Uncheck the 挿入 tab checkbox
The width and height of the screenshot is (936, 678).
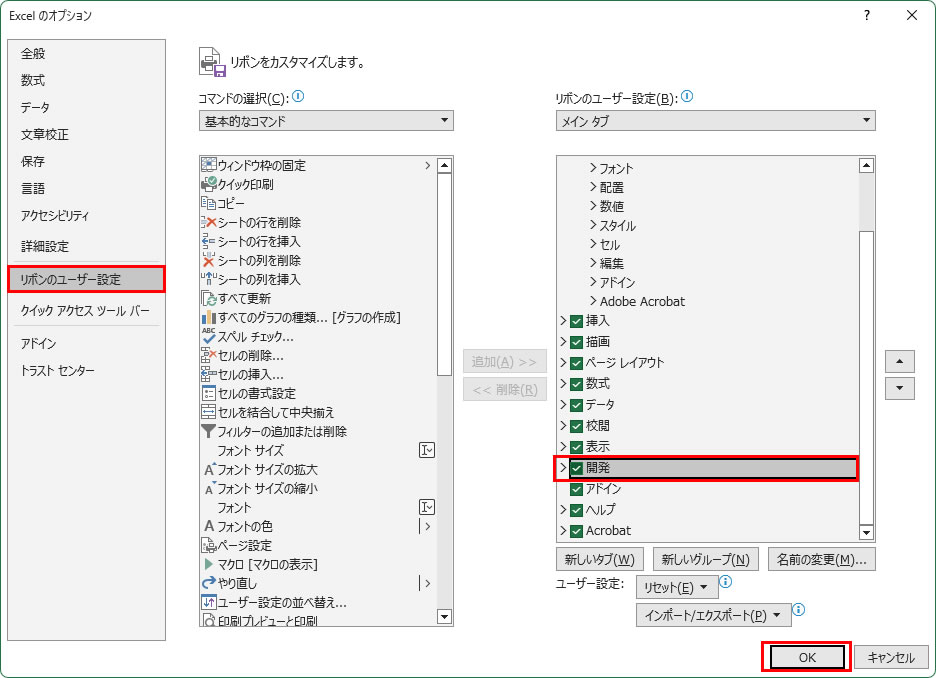pyautogui.click(x=576, y=322)
